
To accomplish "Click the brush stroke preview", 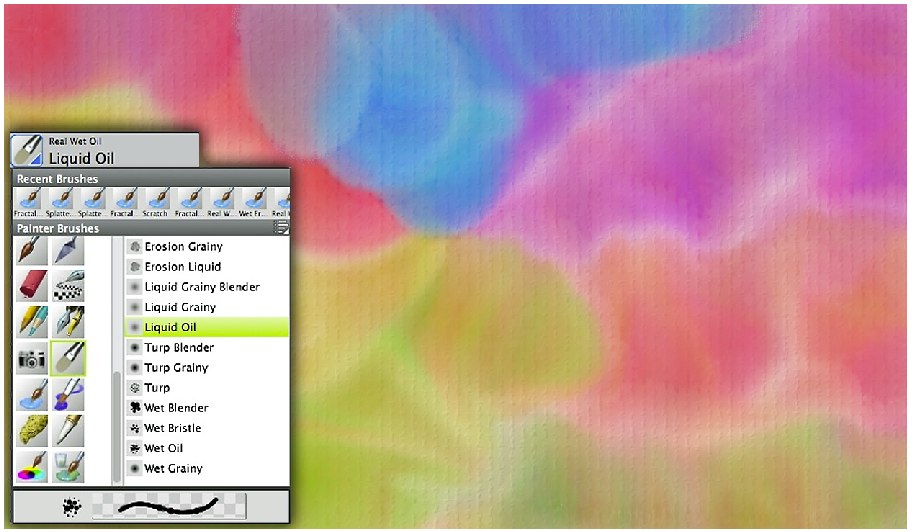I will click(x=169, y=506).
